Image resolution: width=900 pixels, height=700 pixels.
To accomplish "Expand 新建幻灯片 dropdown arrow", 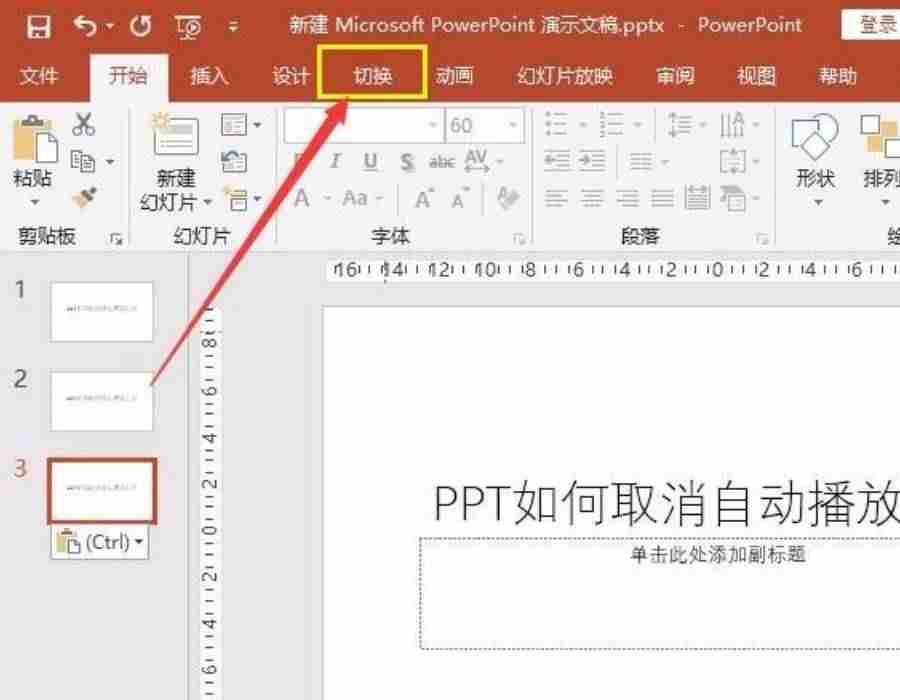I will pos(208,202).
